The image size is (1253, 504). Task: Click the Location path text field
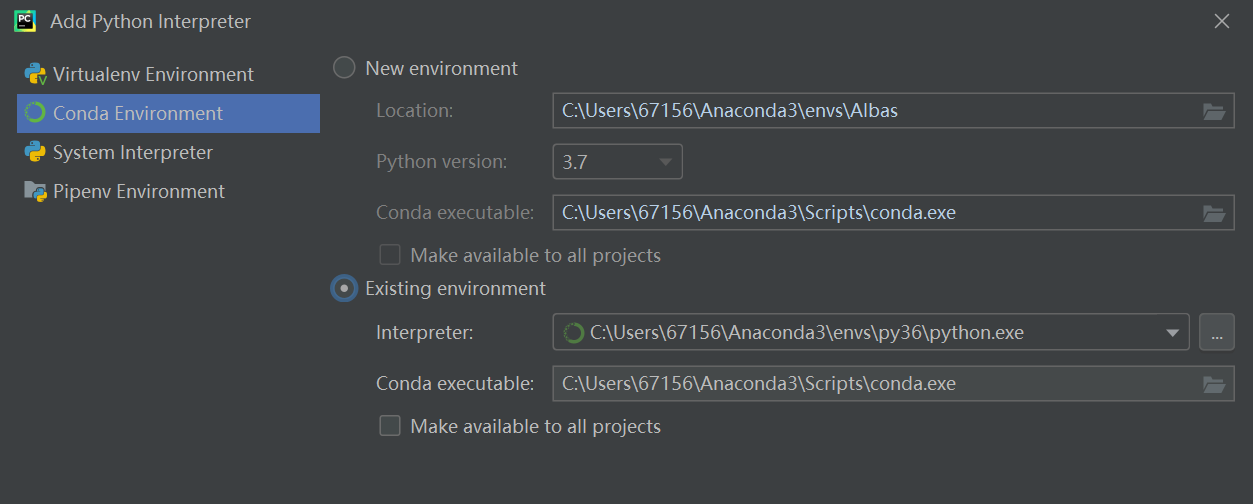click(870, 111)
